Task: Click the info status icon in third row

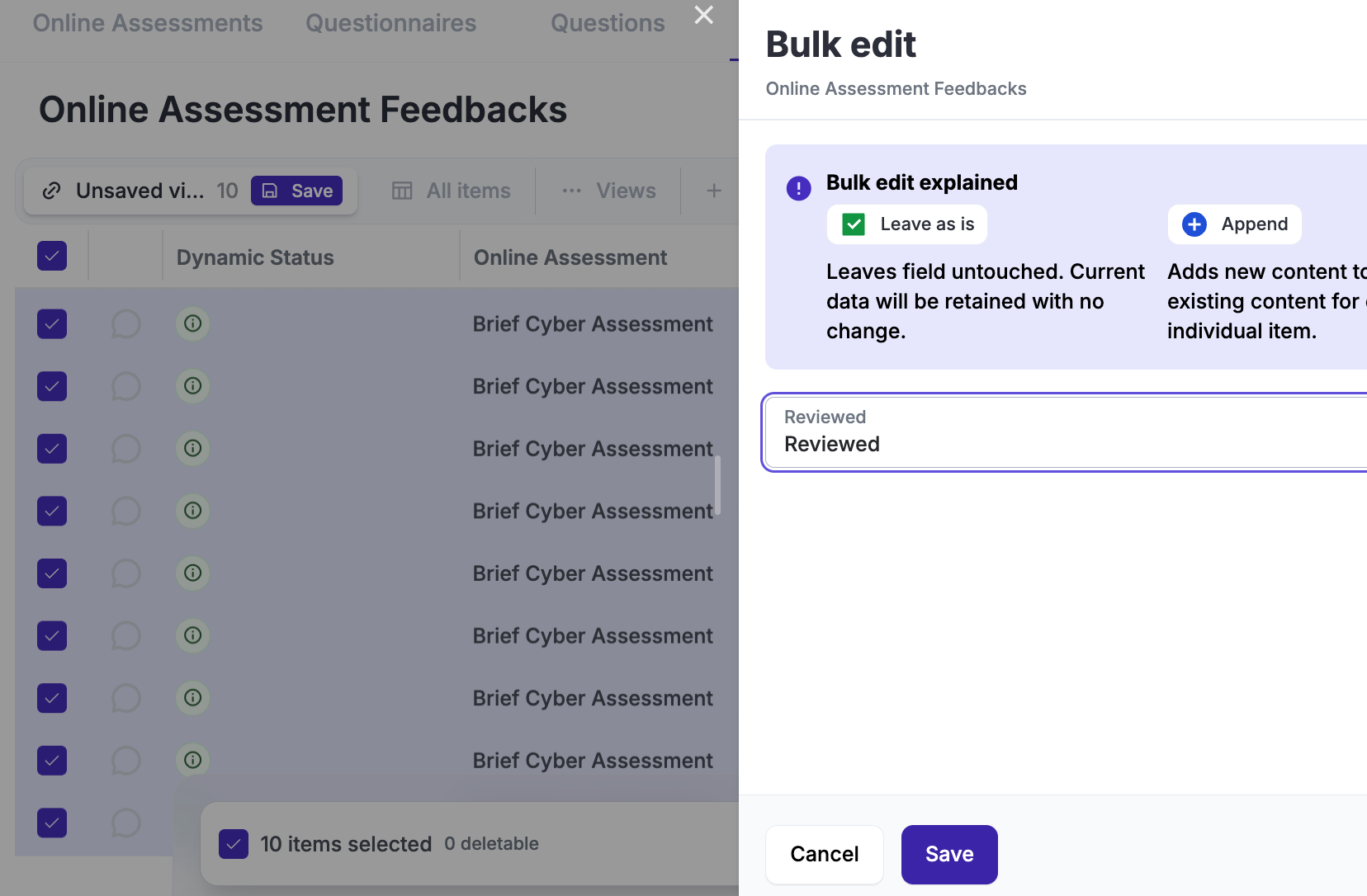Action: pyautogui.click(x=192, y=449)
